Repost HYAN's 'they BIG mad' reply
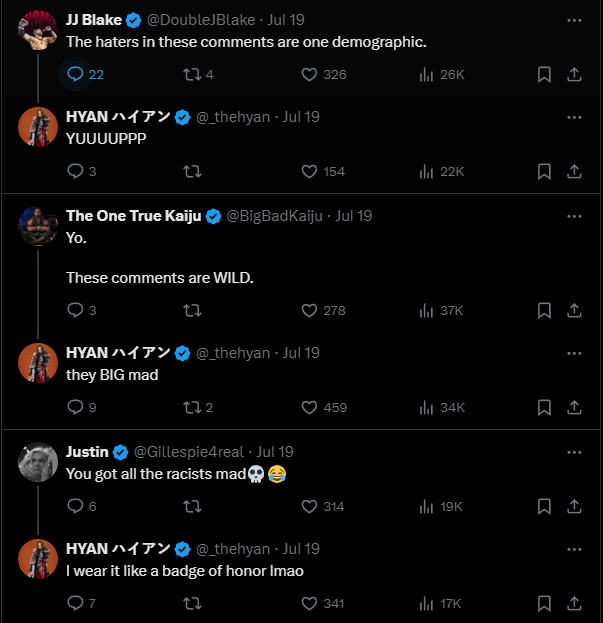Image resolution: width=603 pixels, height=623 pixels. click(192, 407)
